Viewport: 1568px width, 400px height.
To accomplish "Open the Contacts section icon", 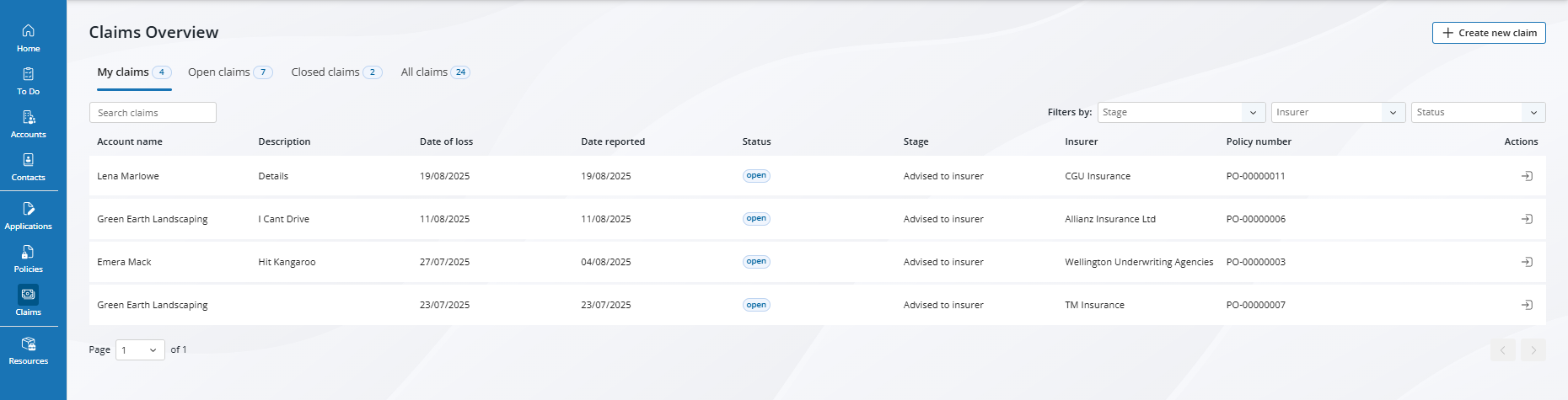I will (x=28, y=160).
